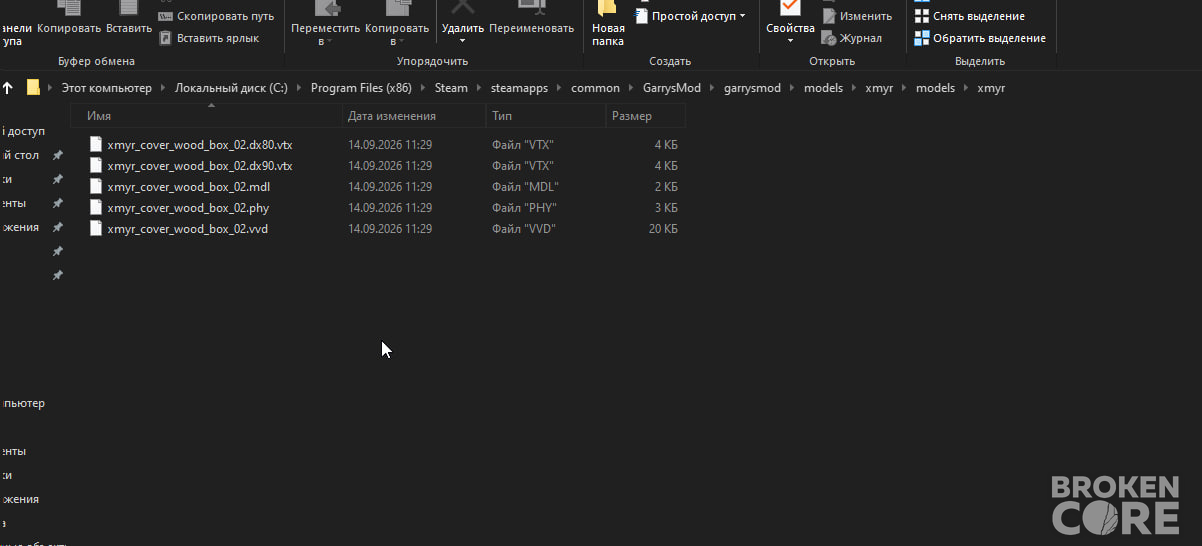Click the Up arrow beside the address bar
The width and height of the screenshot is (1202, 546).
point(8,88)
